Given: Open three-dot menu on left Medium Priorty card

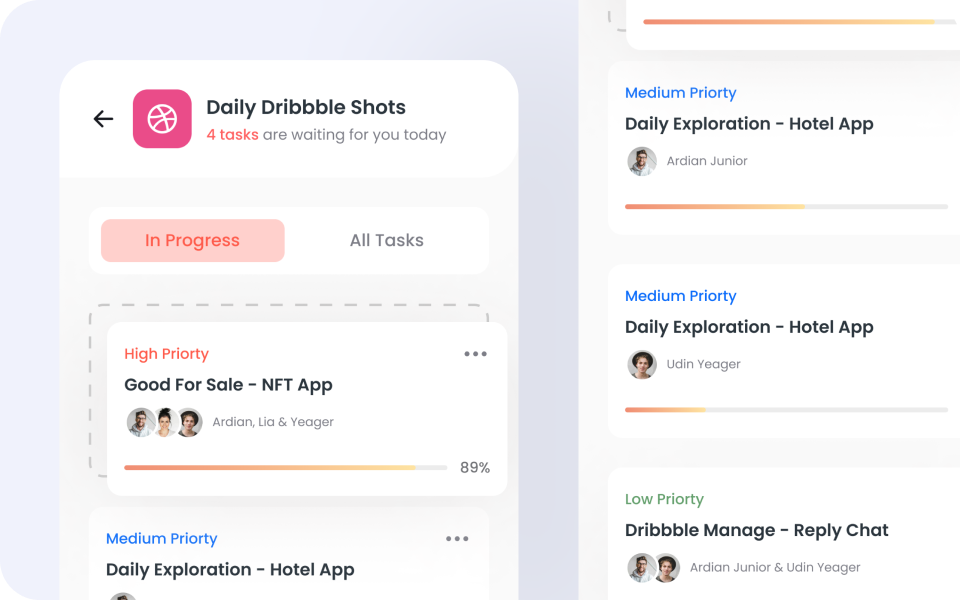Looking at the screenshot, I should point(457,539).
